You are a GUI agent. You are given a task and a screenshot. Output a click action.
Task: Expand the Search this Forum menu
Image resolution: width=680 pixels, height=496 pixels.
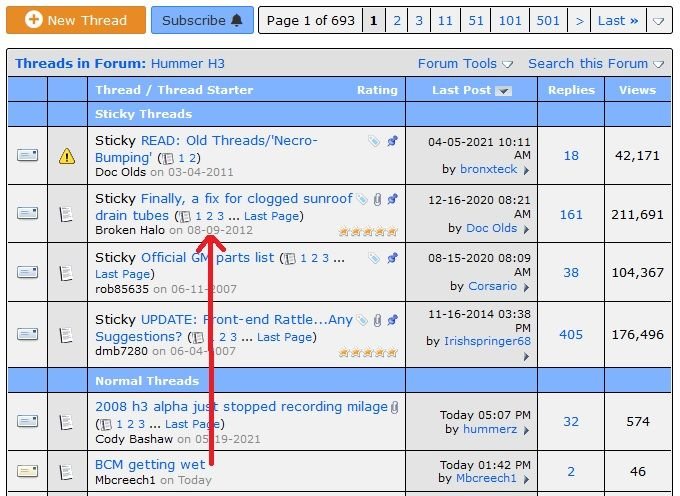(x=595, y=64)
